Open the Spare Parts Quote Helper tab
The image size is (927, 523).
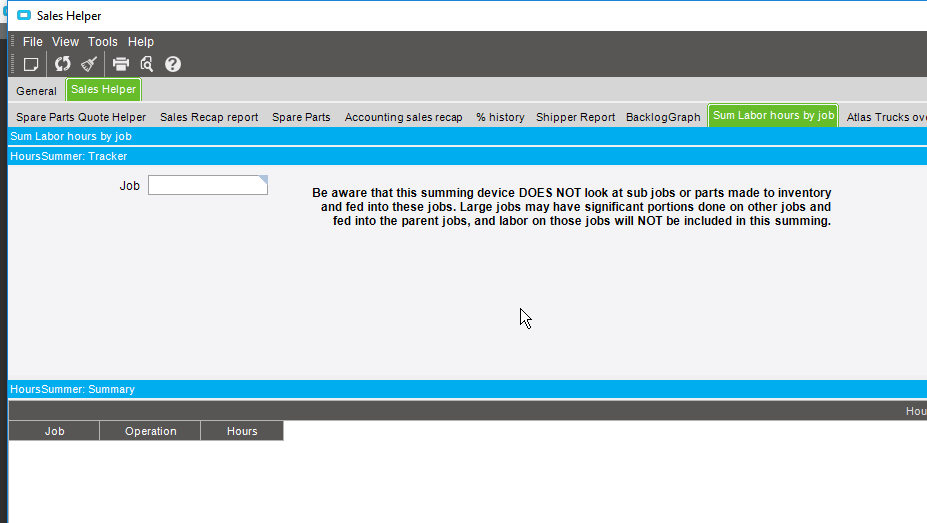[x=81, y=117]
